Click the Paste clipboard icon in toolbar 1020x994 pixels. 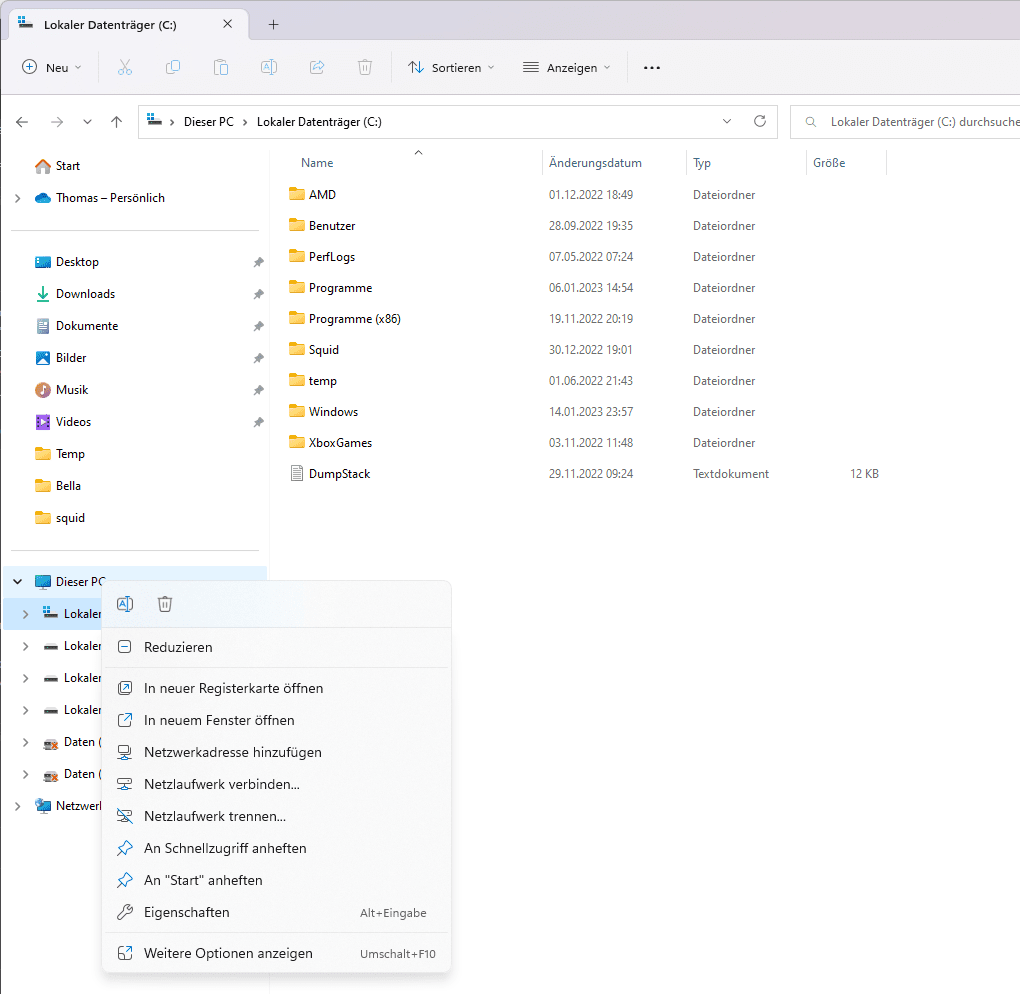coord(221,68)
